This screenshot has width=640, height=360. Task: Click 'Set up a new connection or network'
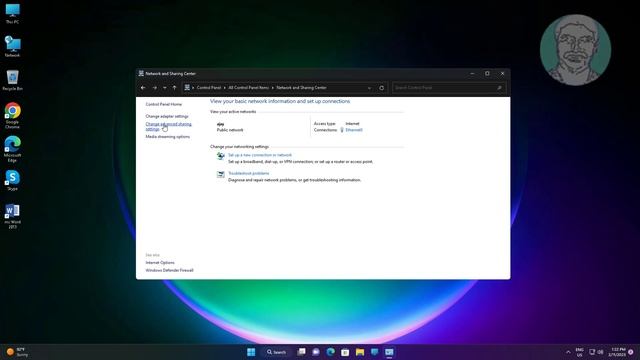(260, 155)
